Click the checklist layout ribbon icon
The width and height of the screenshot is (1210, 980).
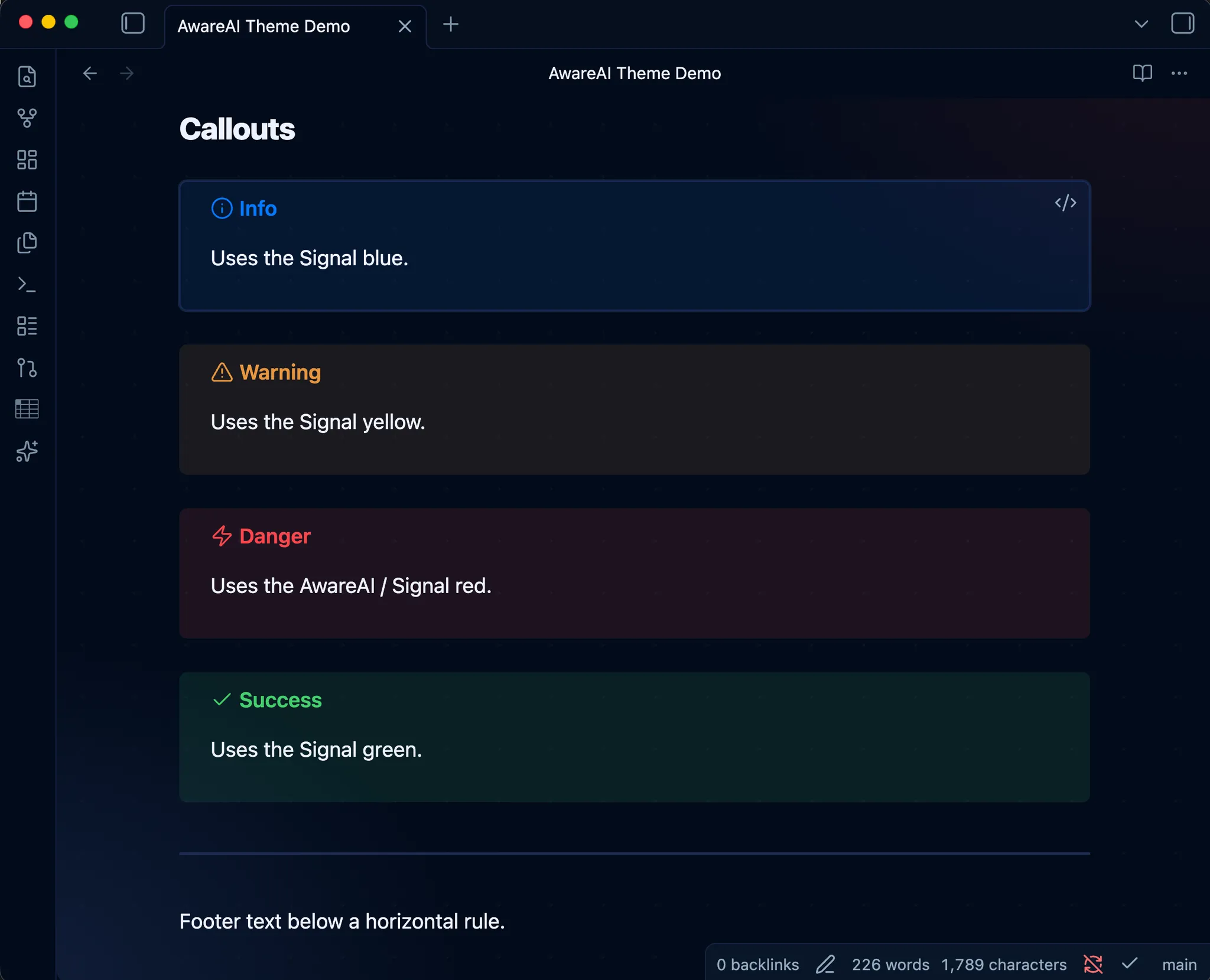pyautogui.click(x=27, y=326)
